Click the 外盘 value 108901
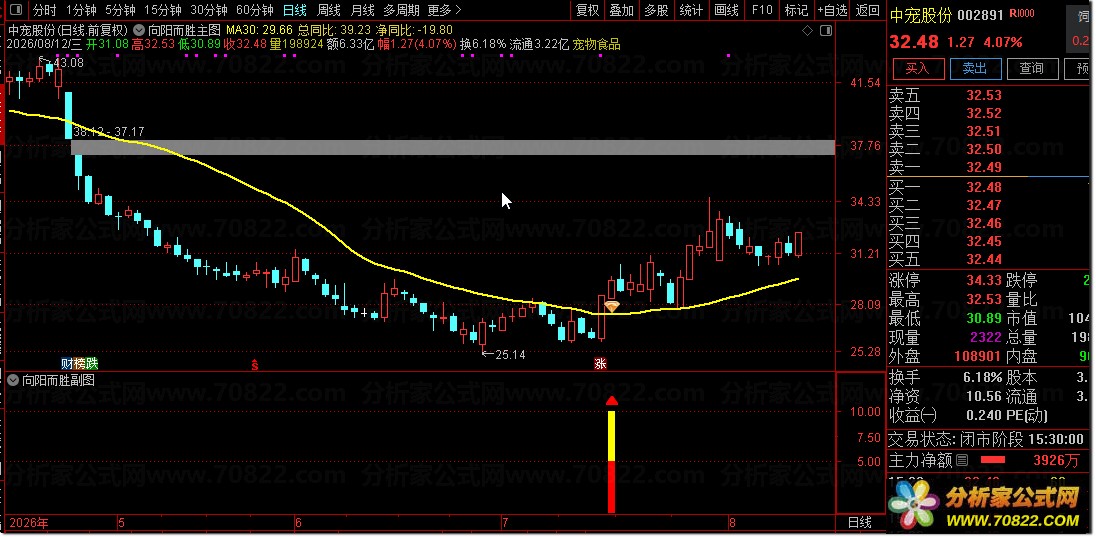The image size is (1096, 537). click(x=979, y=357)
